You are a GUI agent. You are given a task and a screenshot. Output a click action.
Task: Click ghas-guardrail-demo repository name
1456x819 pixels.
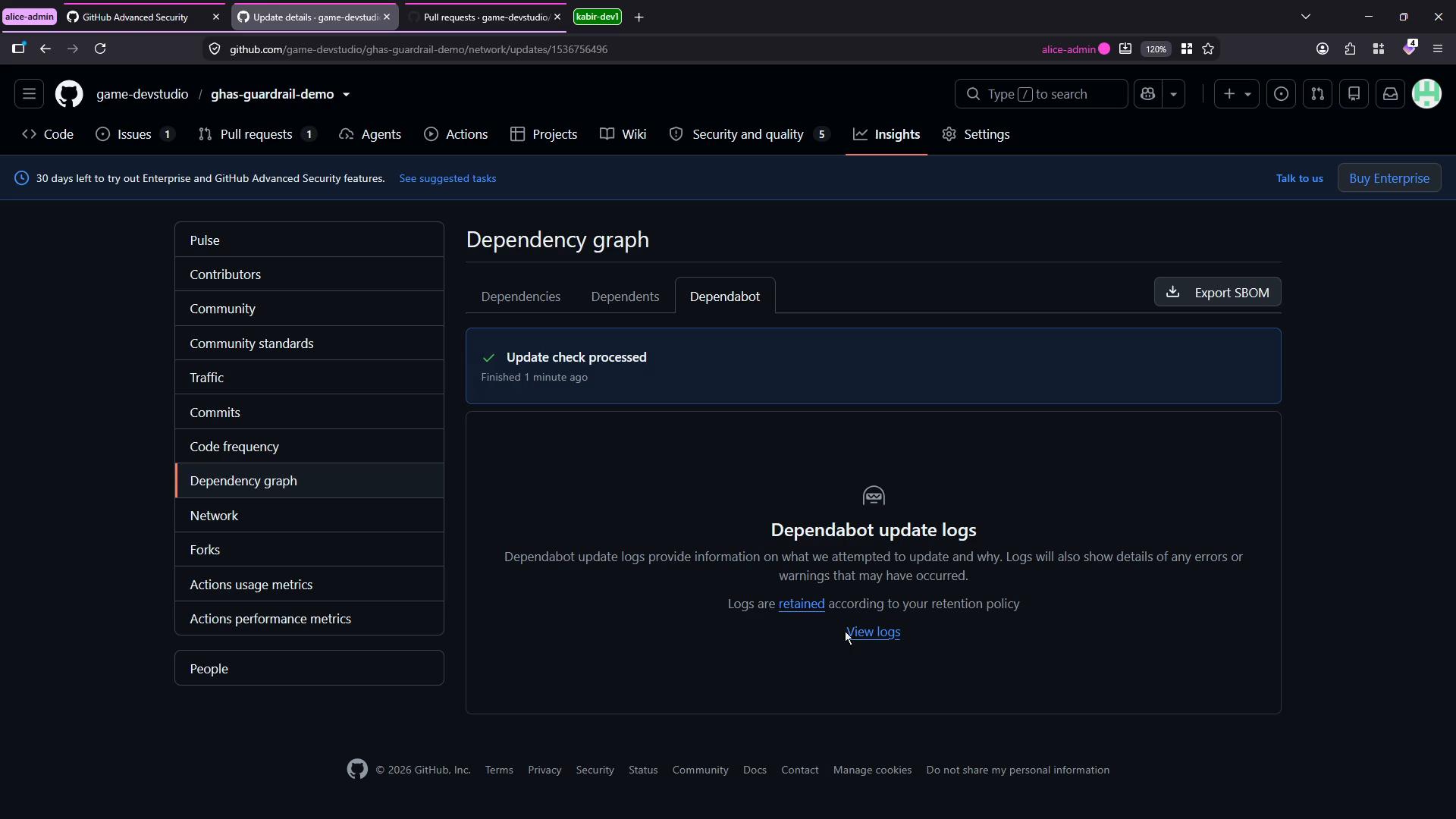click(x=272, y=94)
